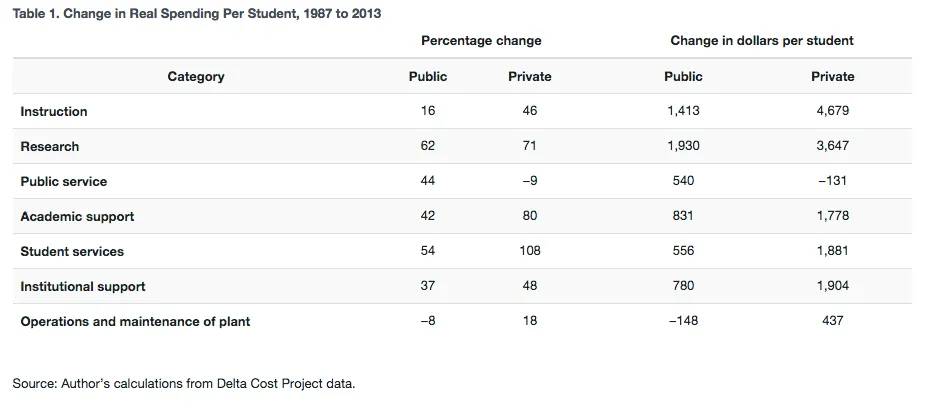Click Change in dollars per student header
This screenshot has height=406, width=925.
click(x=762, y=41)
